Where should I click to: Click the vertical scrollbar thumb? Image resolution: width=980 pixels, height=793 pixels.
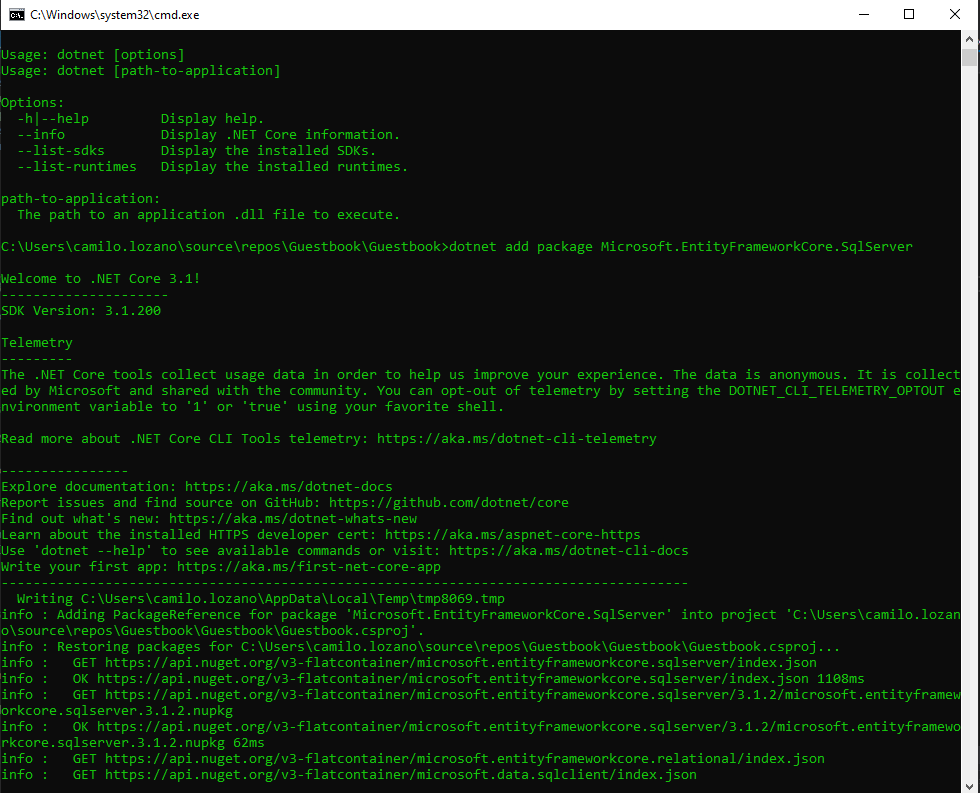coord(969,57)
